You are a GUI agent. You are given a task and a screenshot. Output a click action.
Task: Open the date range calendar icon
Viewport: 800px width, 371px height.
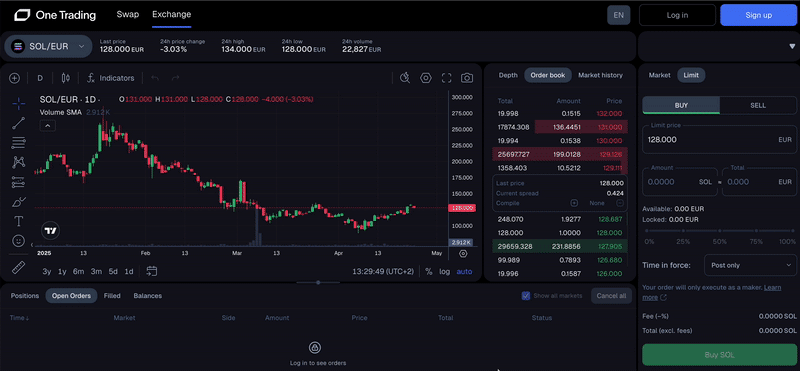pos(152,271)
